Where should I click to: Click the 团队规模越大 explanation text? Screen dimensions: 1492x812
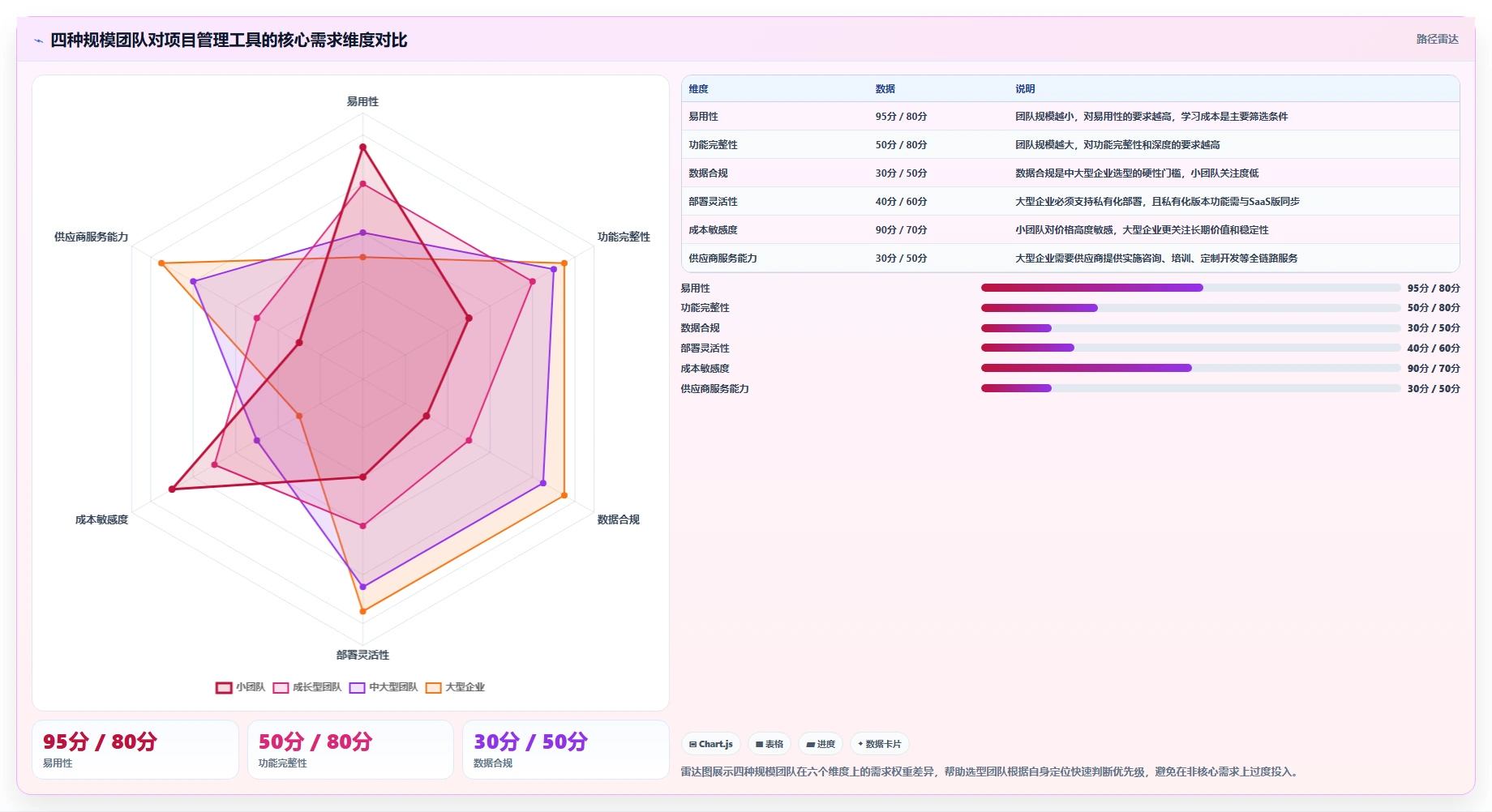[1117, 145]
